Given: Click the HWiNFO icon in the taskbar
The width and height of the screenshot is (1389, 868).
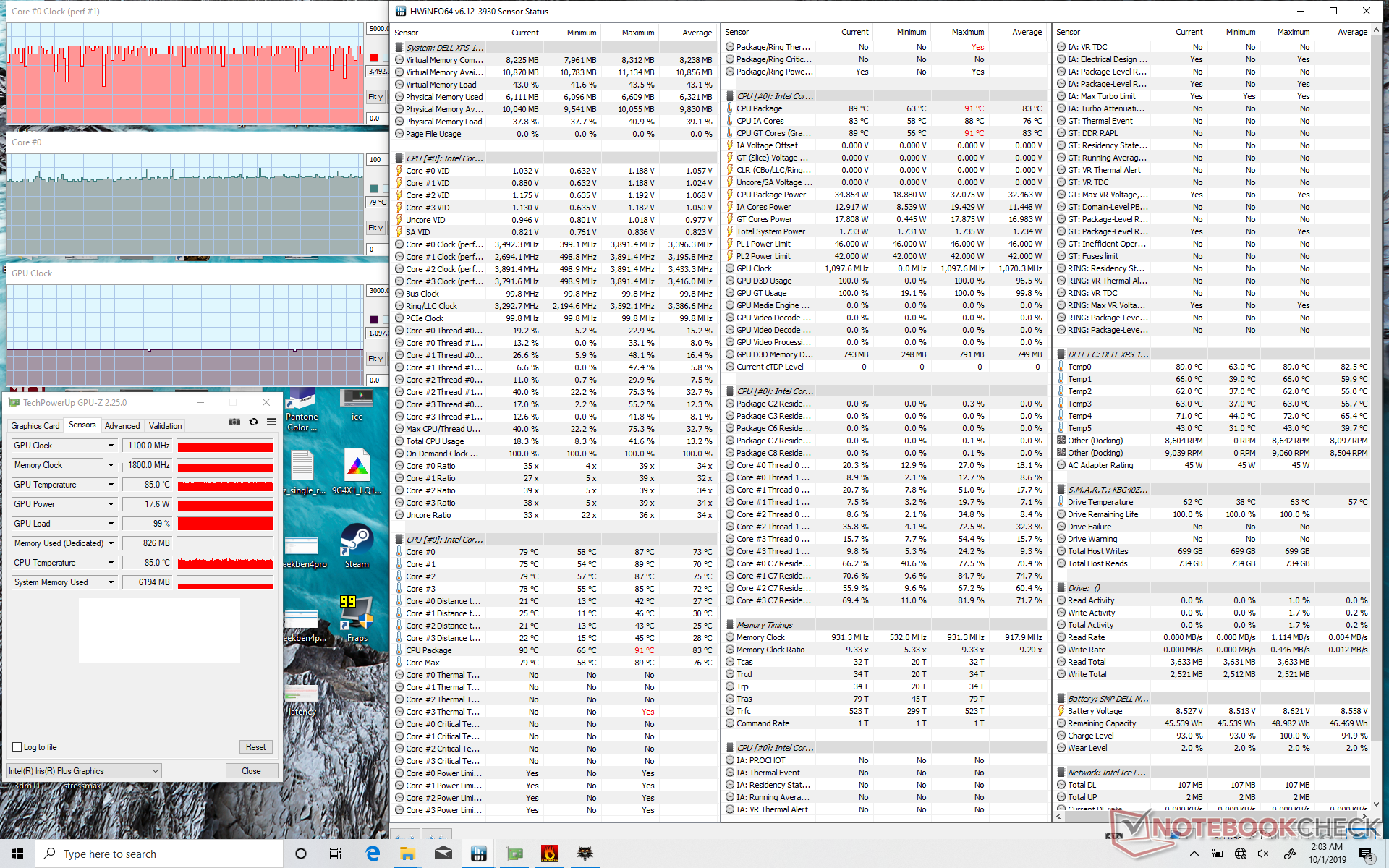Looking at the screenshot, I should pos(478,854).
